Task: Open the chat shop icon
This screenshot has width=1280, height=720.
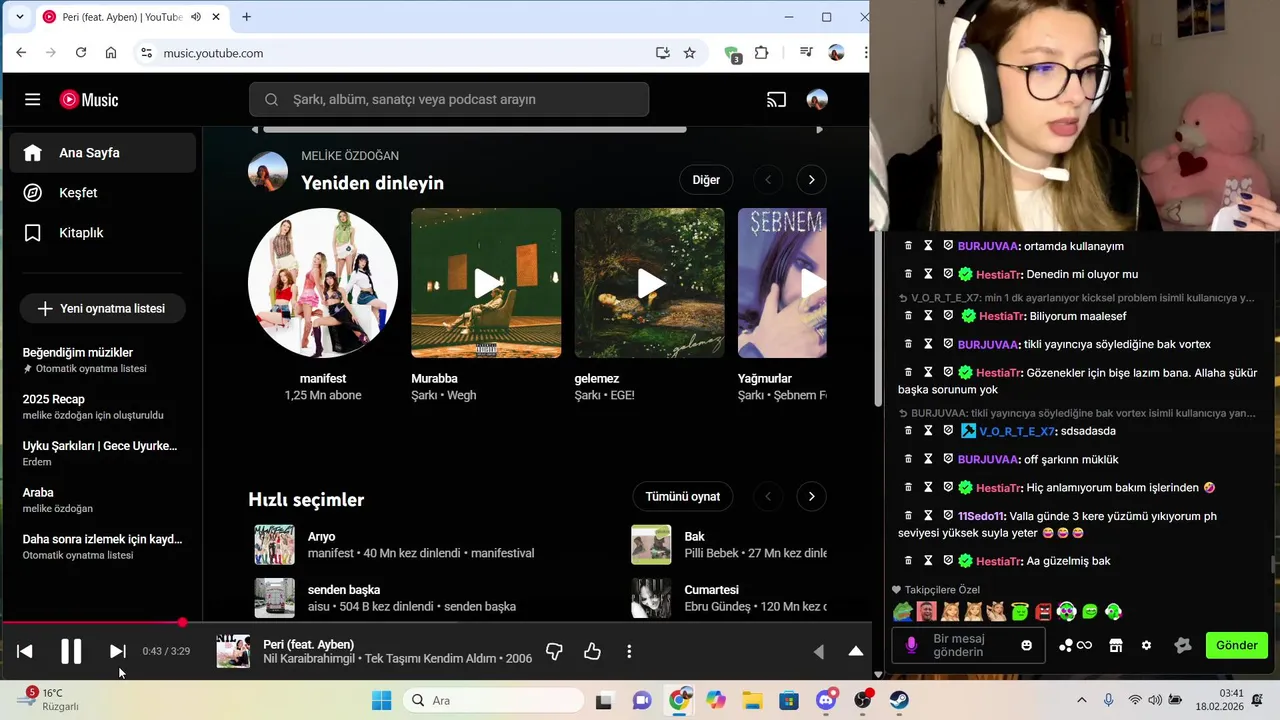Action: point(1115,645)
